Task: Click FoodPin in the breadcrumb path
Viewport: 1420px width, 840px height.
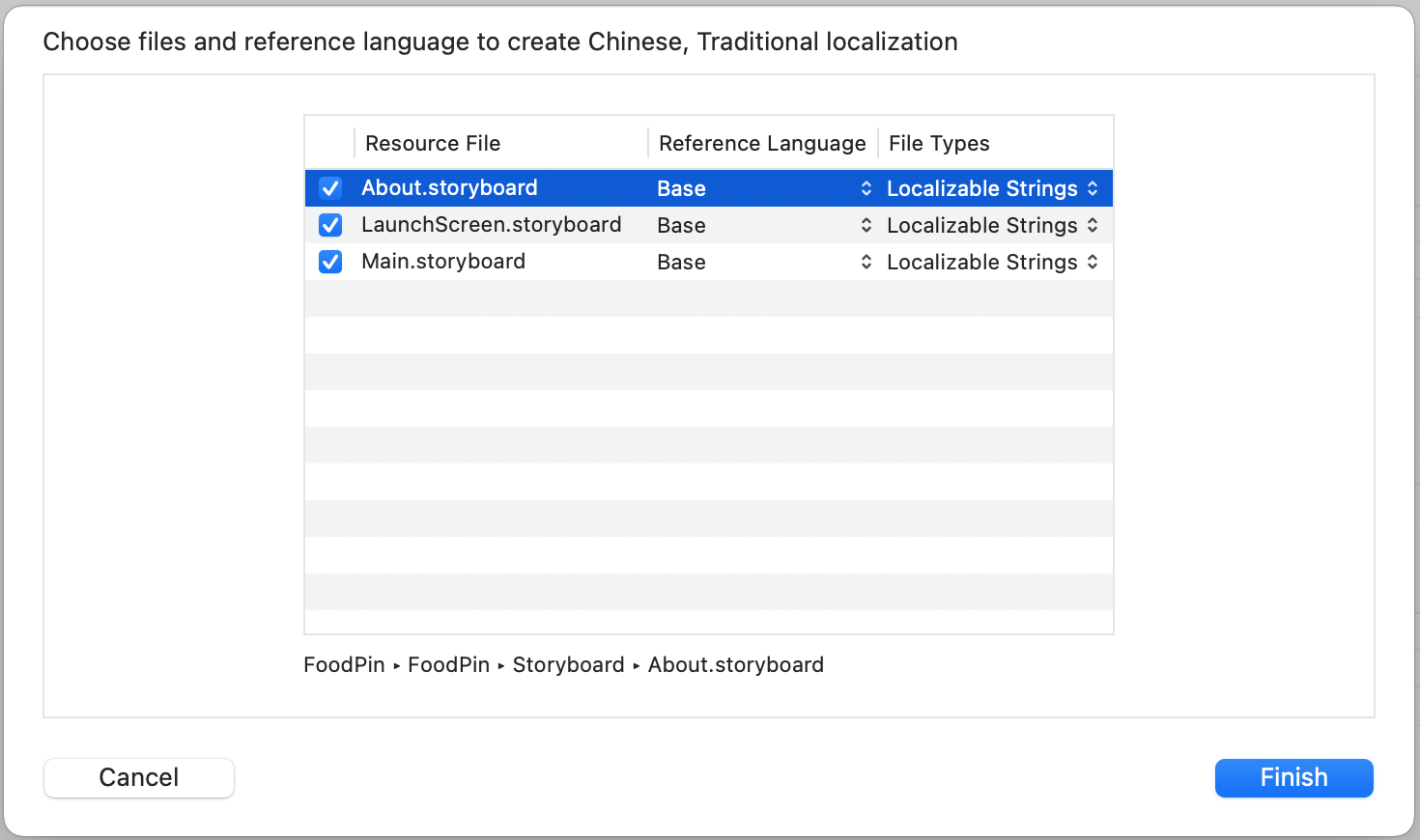Action: point(344,664)
